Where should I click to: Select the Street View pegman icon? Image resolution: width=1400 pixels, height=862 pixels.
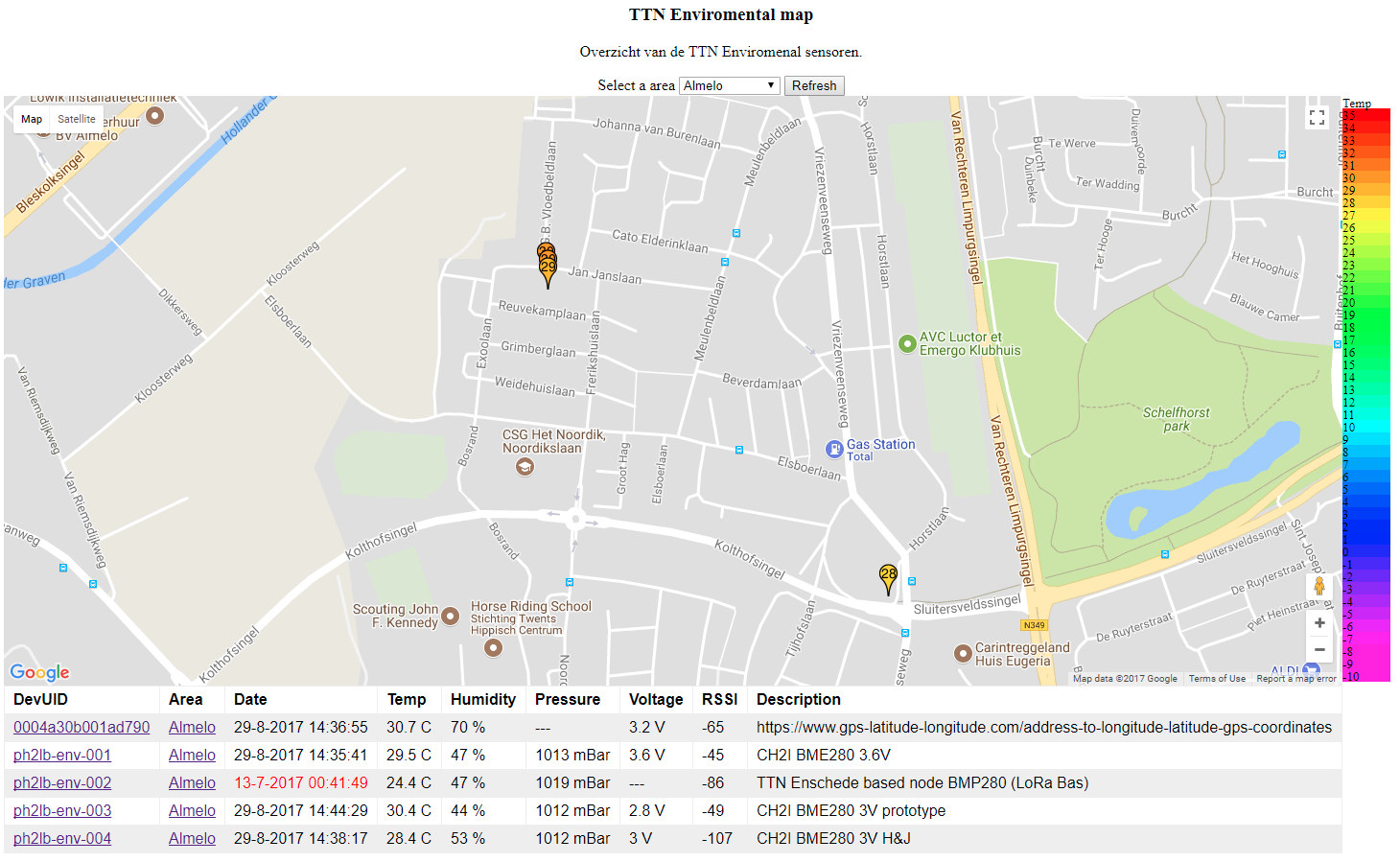pyautogui.click(x=1319, y=585)
